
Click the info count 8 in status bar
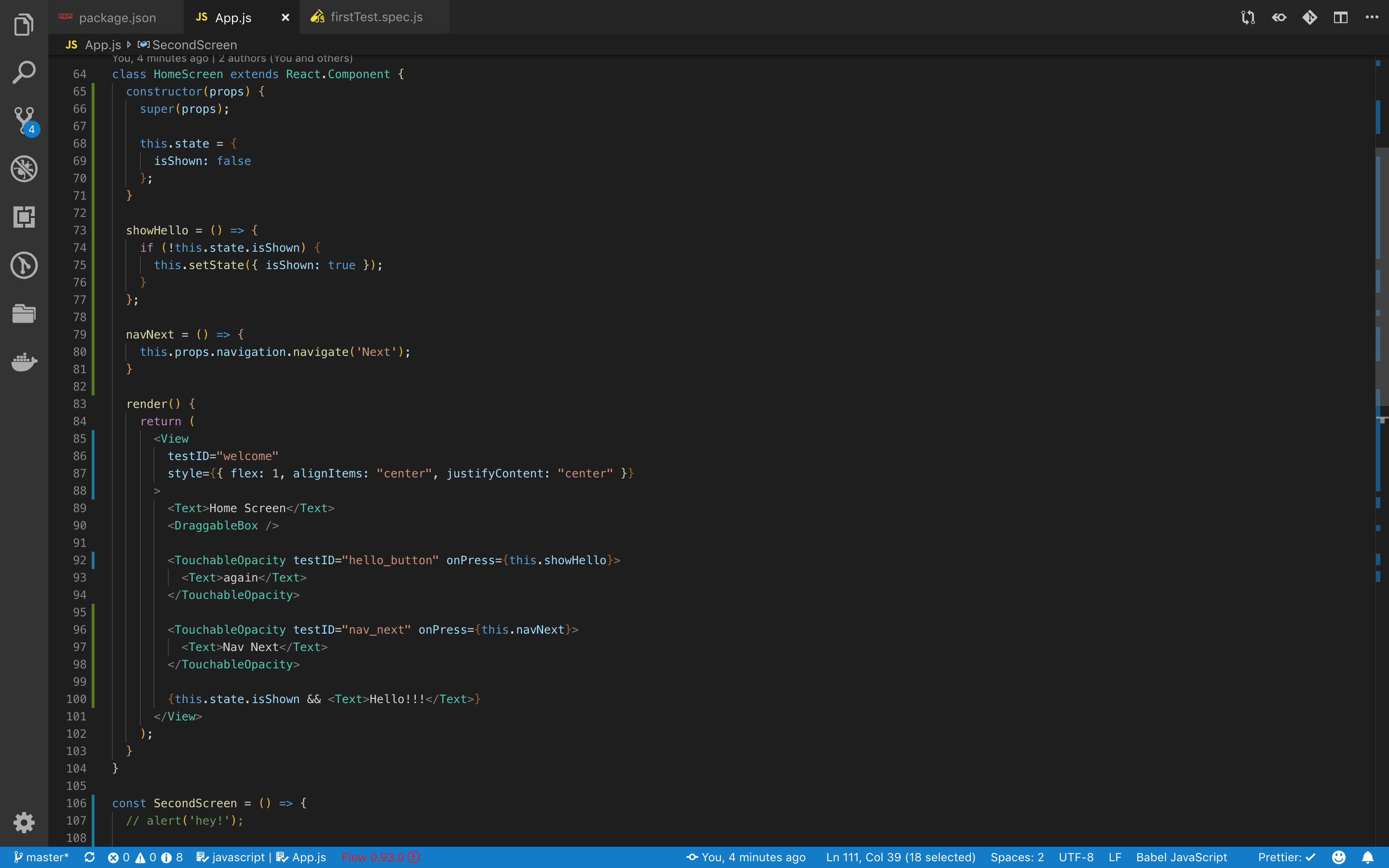click(x=172, y=857)
